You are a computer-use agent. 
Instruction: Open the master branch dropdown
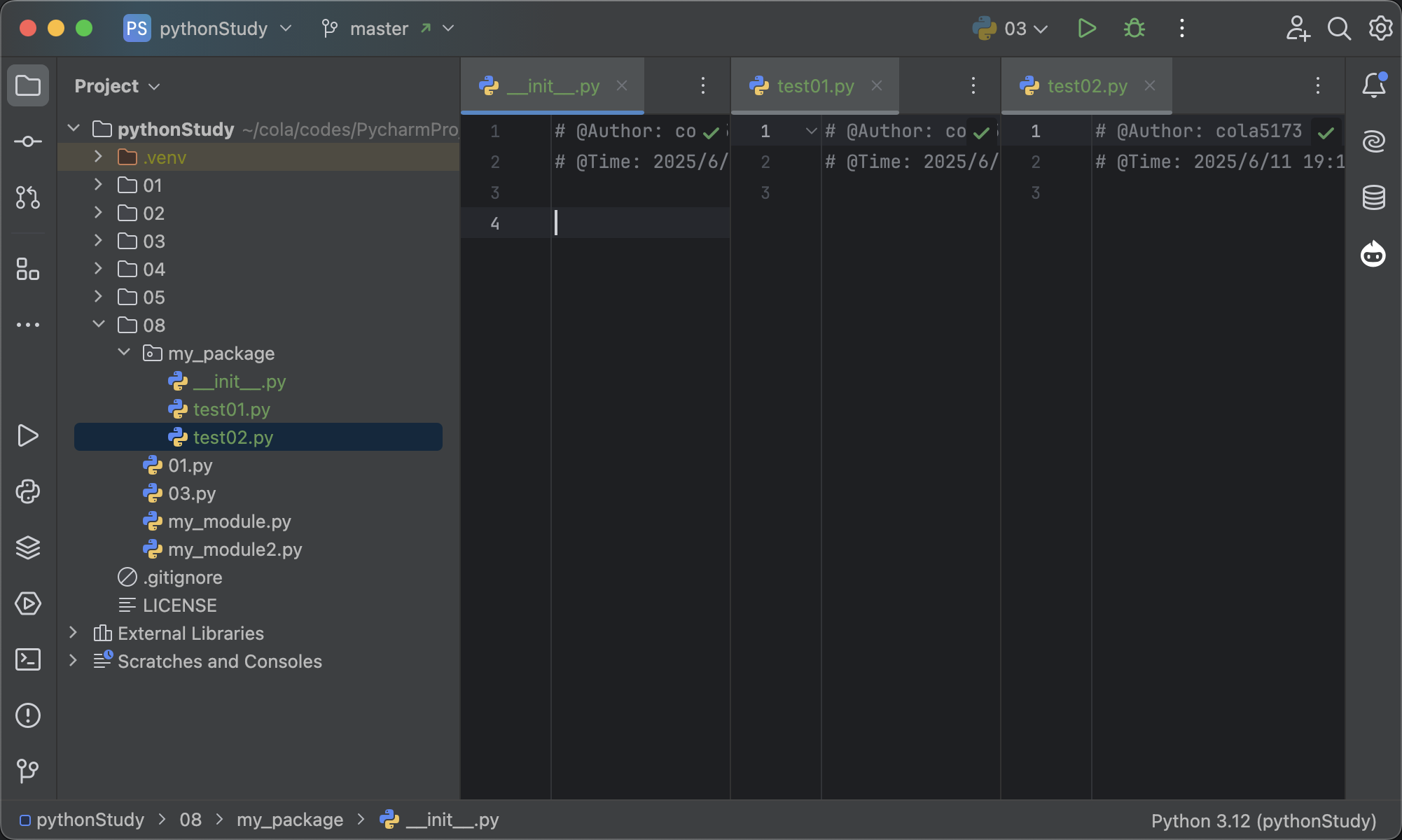[x=388, y=29]
